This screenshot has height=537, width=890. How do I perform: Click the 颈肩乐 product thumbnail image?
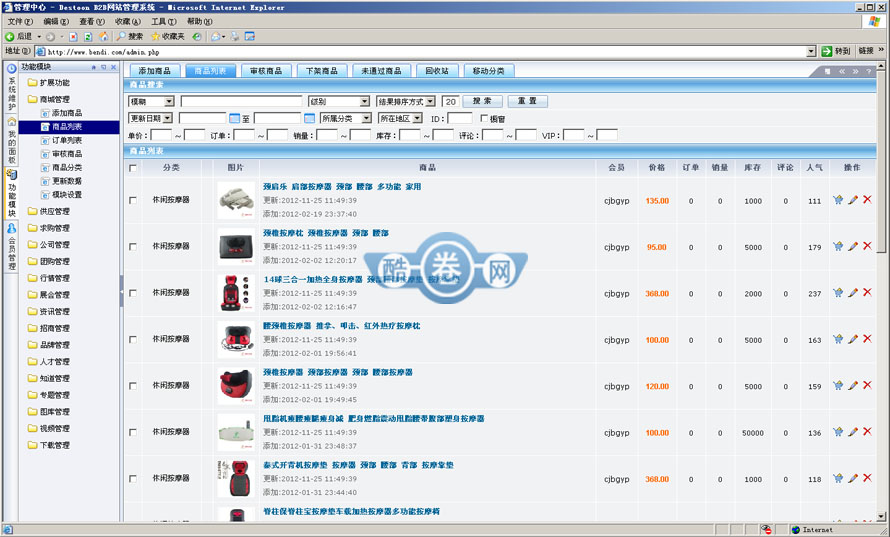pyautogui.click(x=236, y=200)
